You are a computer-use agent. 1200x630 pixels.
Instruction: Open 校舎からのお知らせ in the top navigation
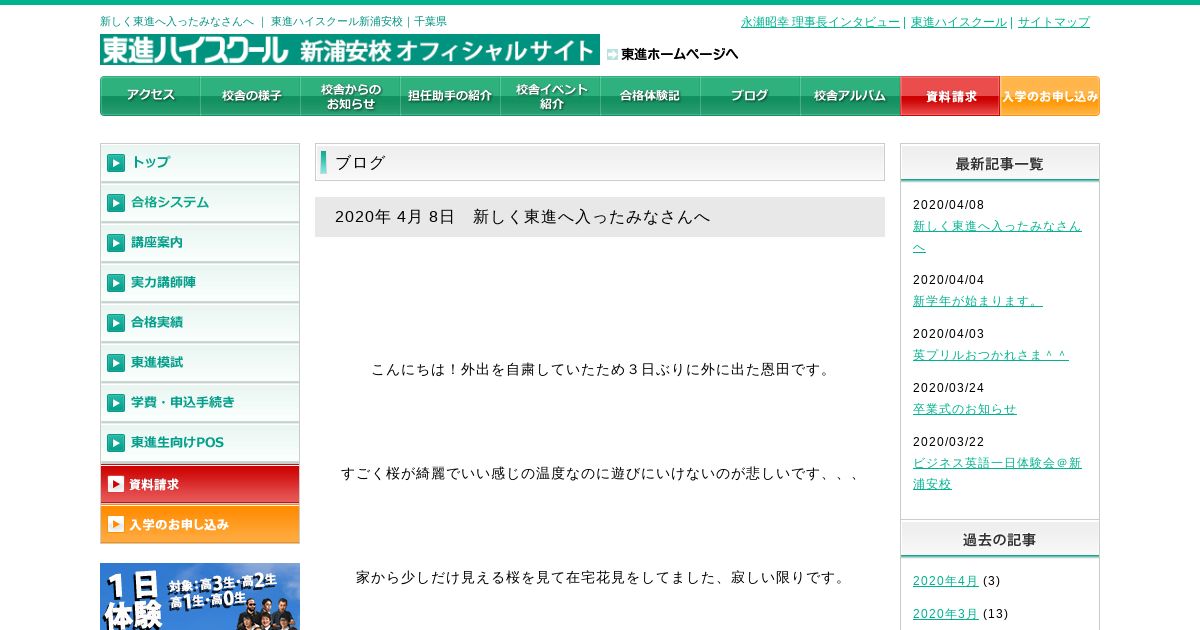click(350, 96)
